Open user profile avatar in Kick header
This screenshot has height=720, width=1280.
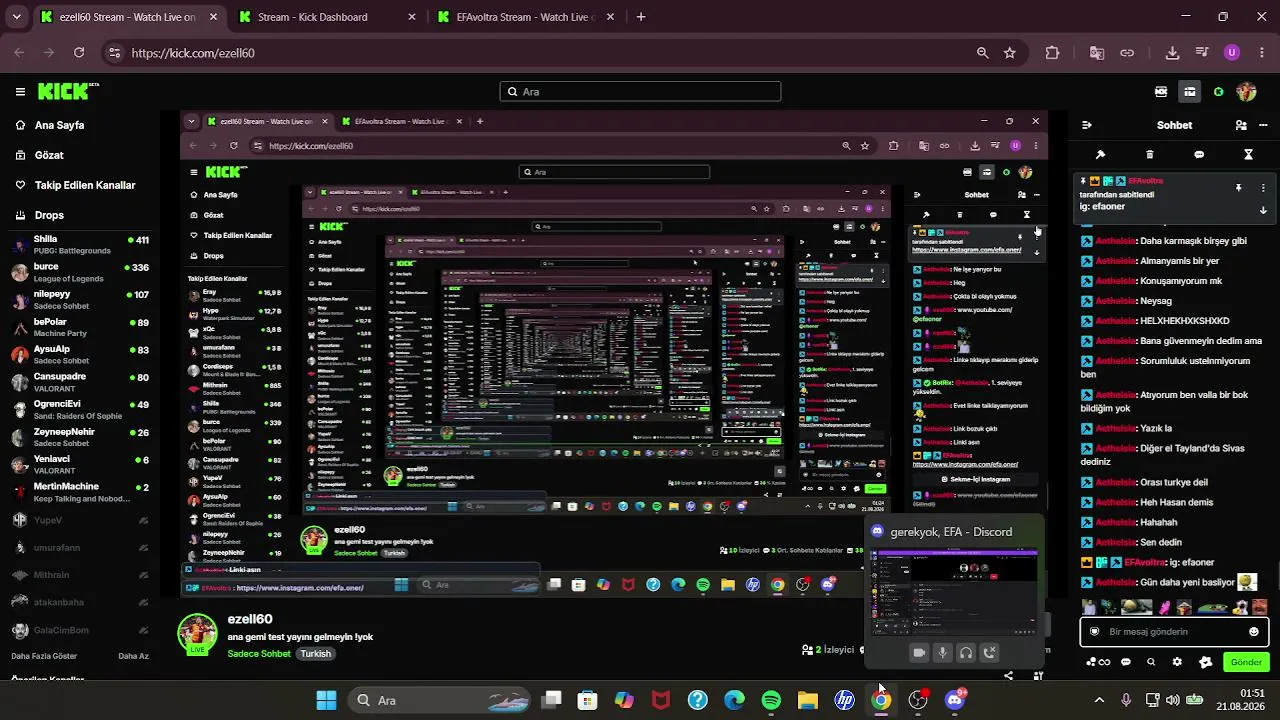click(x=1246, y=92)
